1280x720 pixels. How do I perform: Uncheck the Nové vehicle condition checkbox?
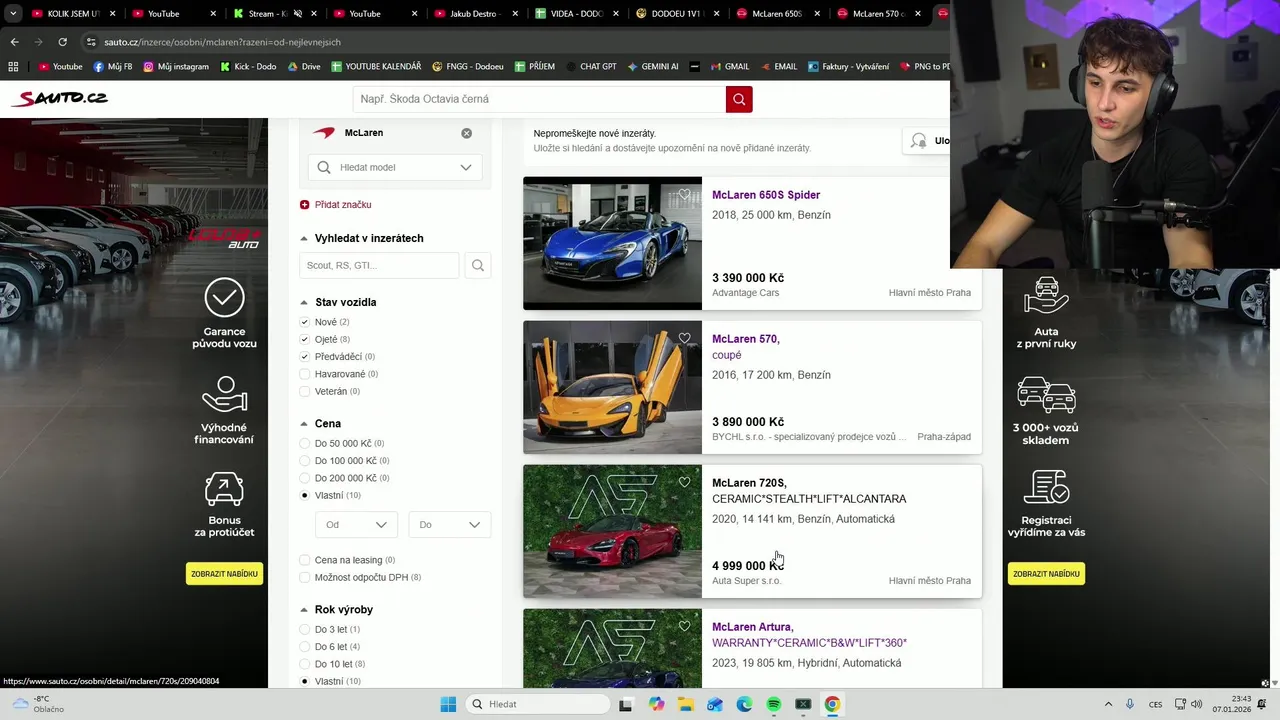click(x=305, y=322)
